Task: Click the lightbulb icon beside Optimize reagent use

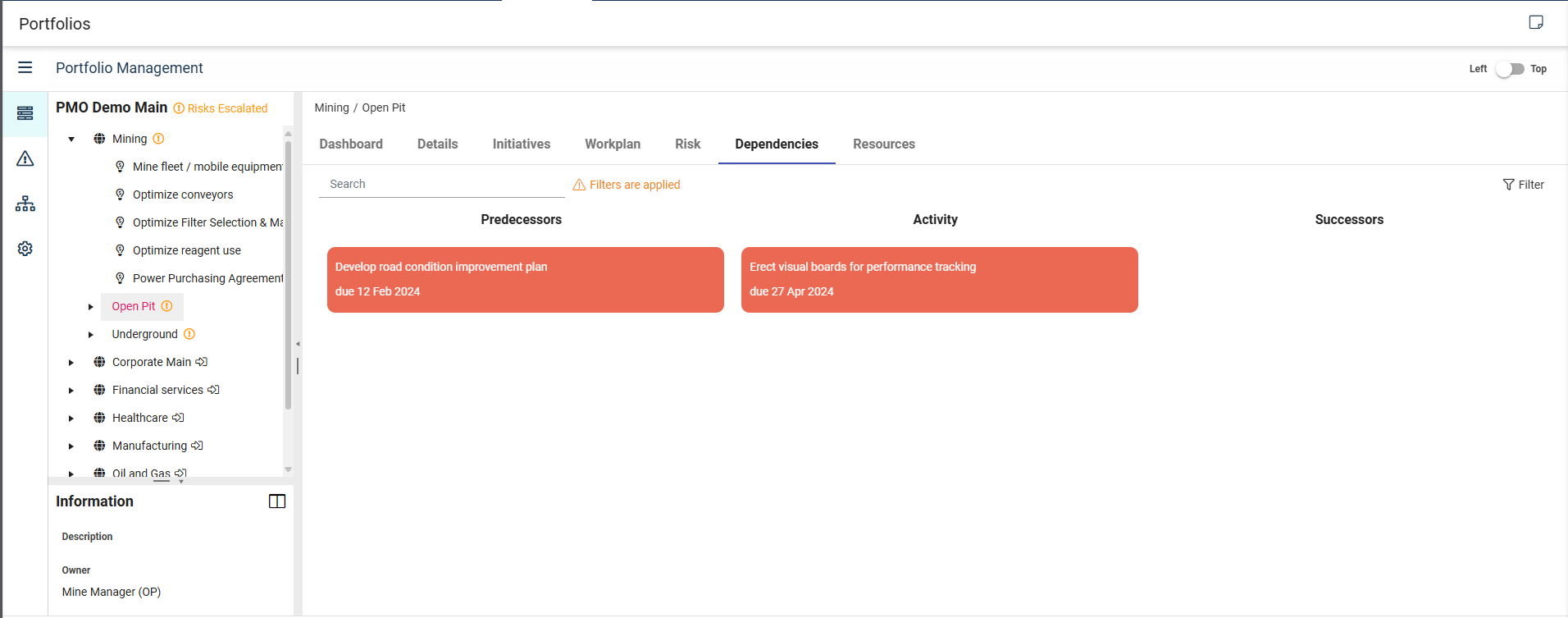Action: [120, 250]
